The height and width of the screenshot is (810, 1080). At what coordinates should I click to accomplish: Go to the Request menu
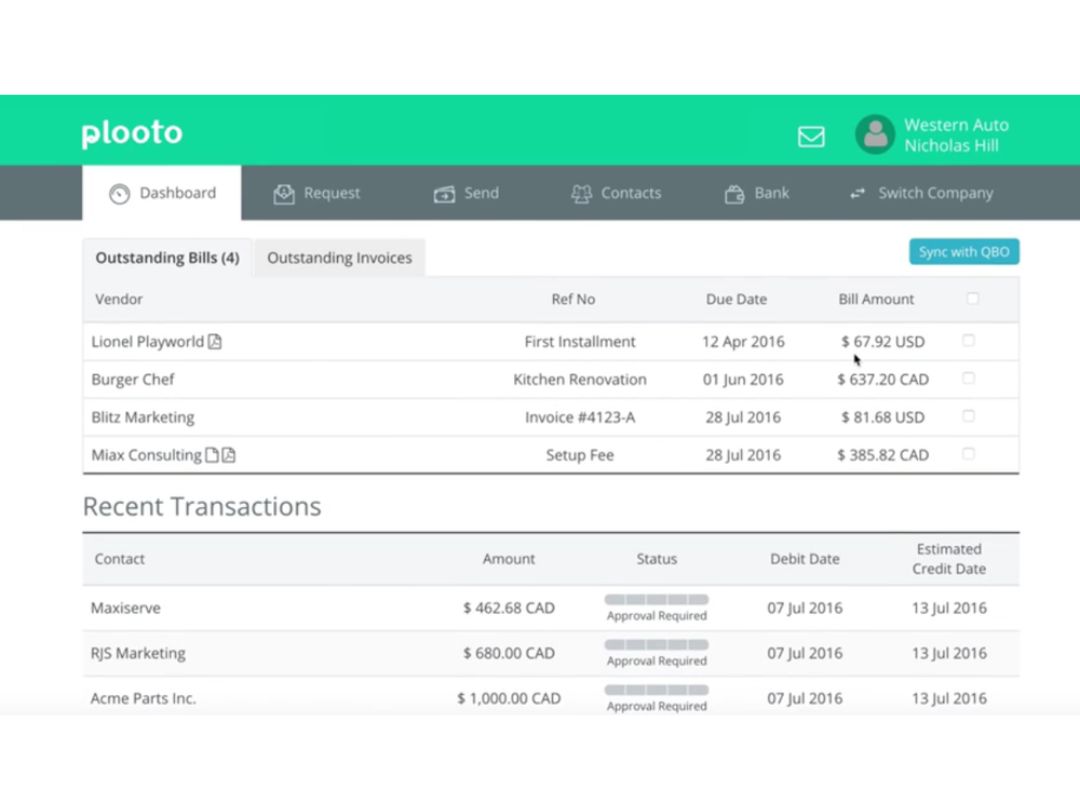tap(317, 194)
